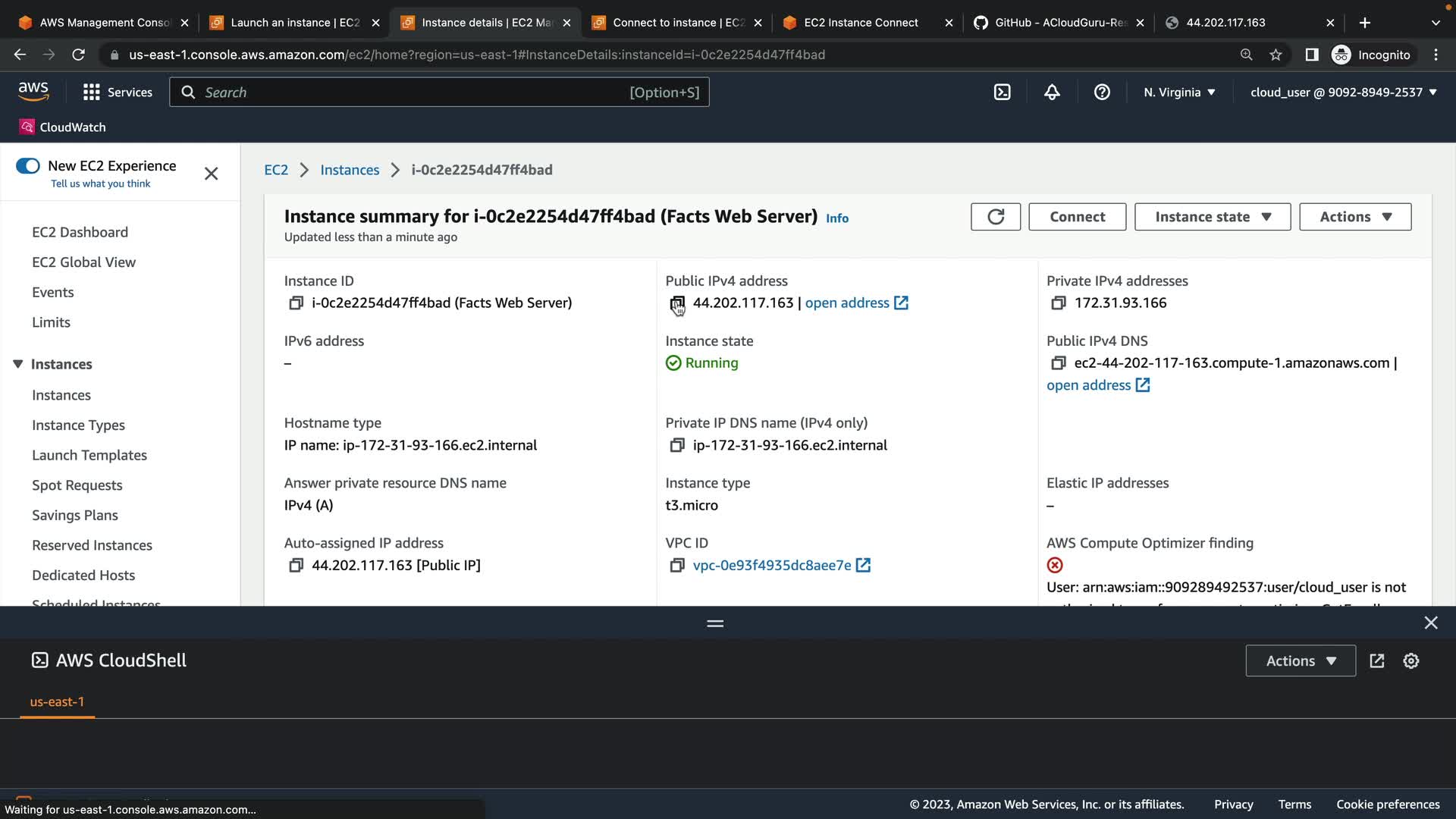Switch to the EC2 Instance Connect tab
1456x819 pixels.
pyautogui.click(x=860, y=23)
